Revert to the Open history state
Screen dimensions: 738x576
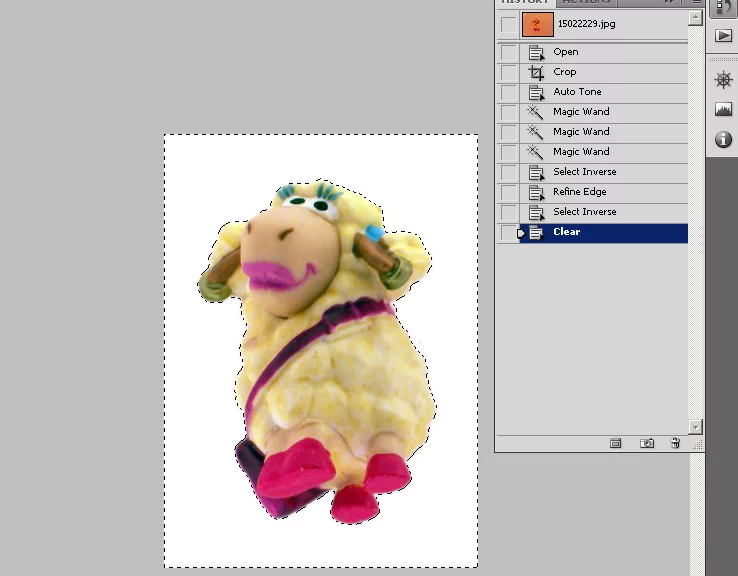604,53
